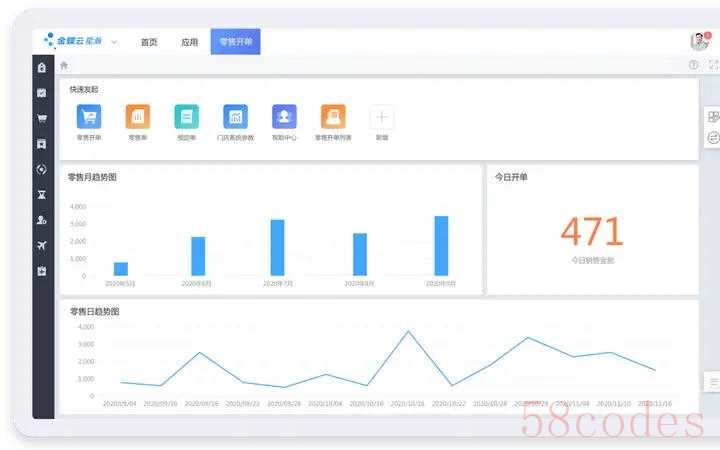Click the 零售日趋势图 chart title
The image size is (720, 450).
click(95, 311)
